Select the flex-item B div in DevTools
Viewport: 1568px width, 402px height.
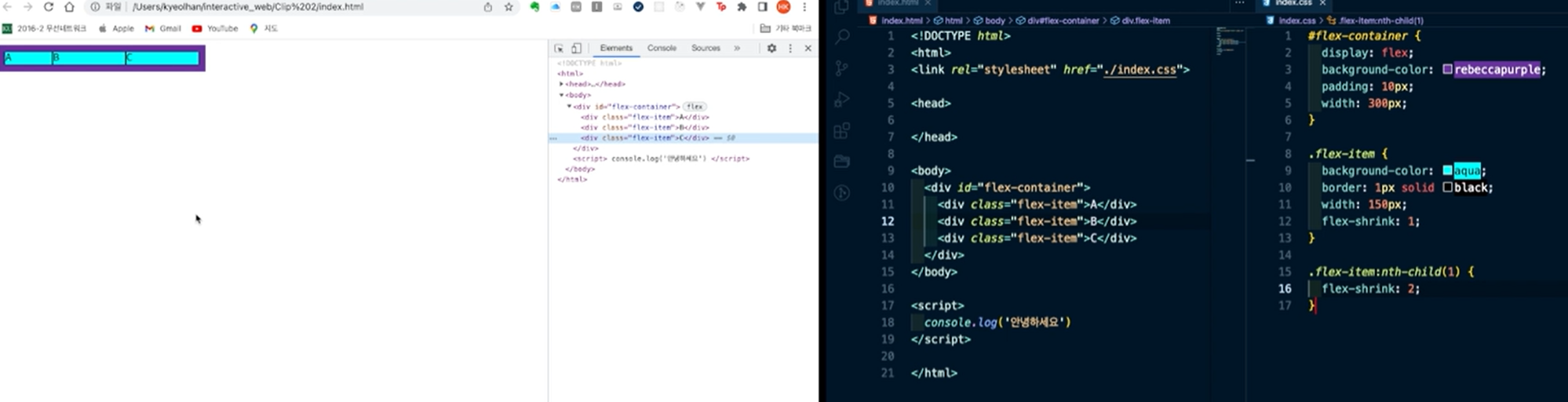tap(644, 127)
